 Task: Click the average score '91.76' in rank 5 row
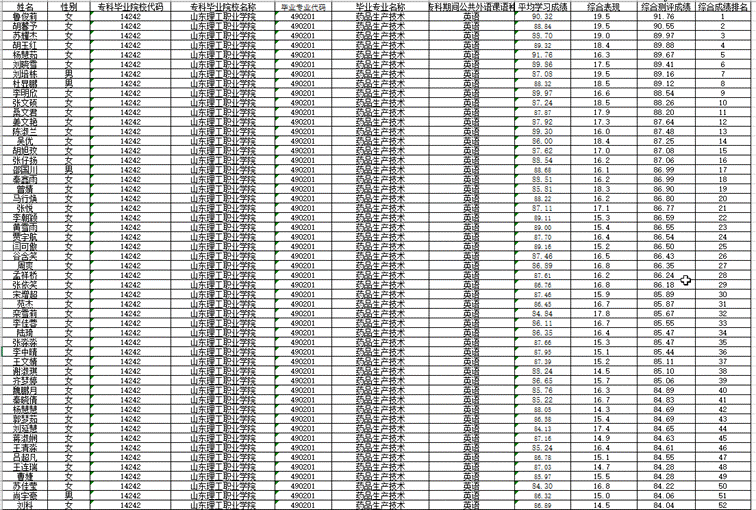542,55
